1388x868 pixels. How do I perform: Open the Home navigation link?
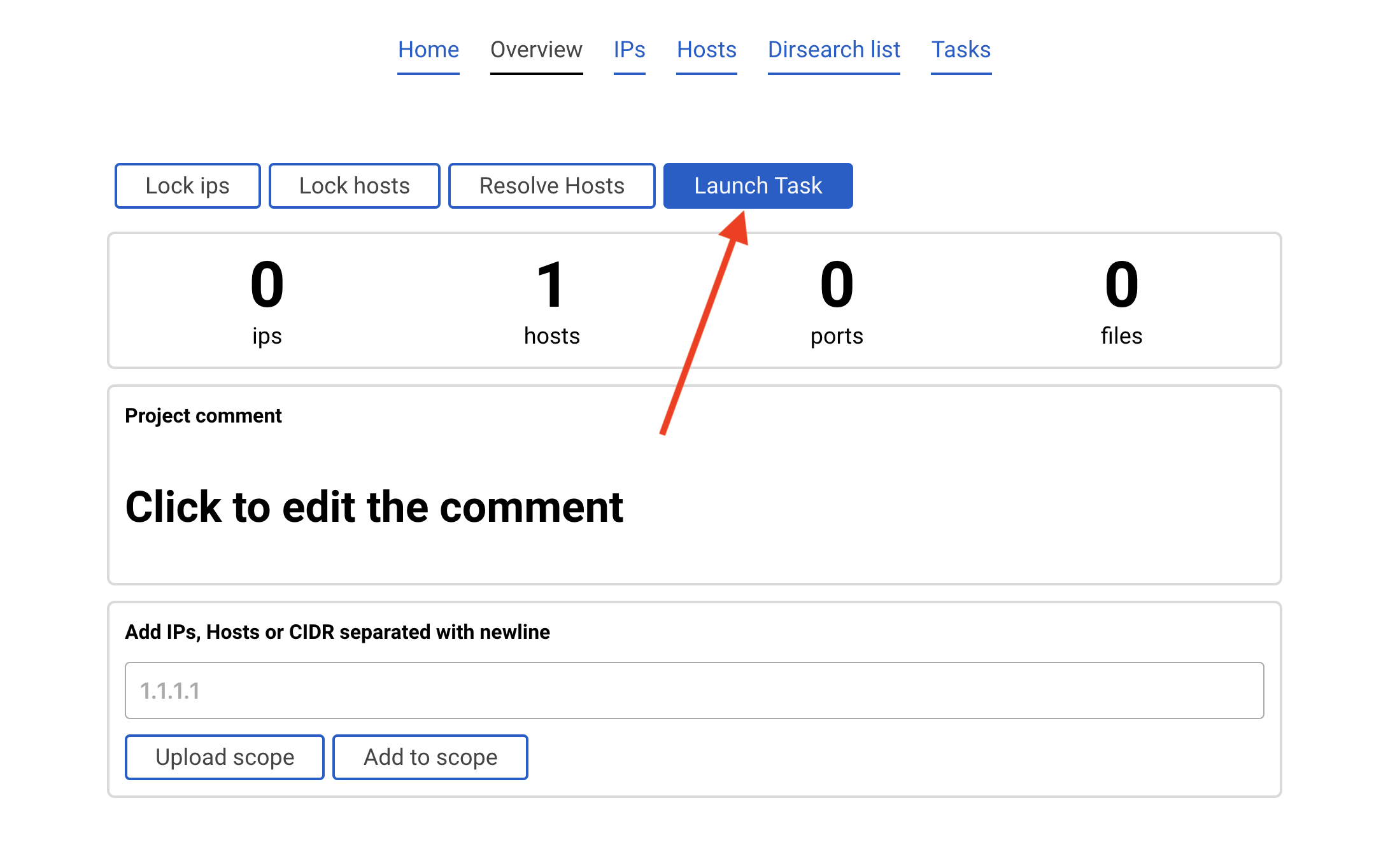click(x=428, y=50)
